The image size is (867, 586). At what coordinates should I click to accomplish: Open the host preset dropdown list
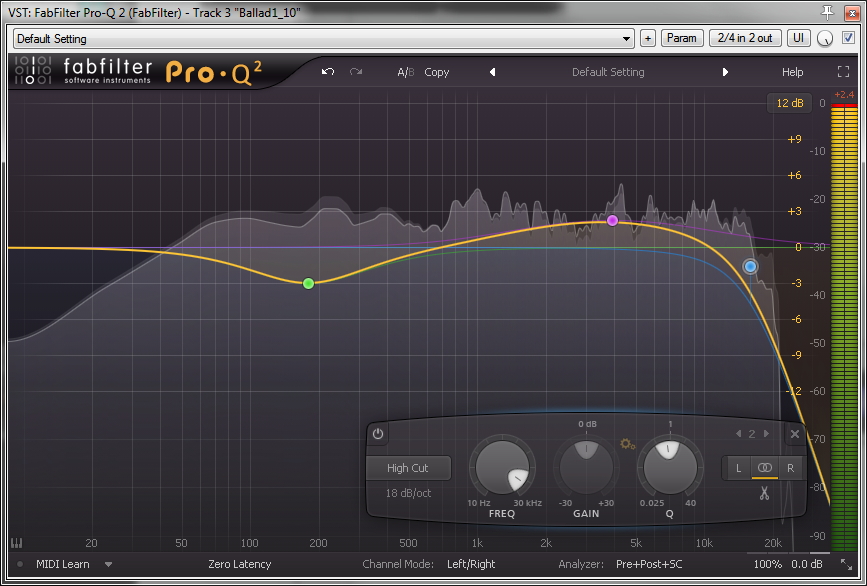(323, 39)
